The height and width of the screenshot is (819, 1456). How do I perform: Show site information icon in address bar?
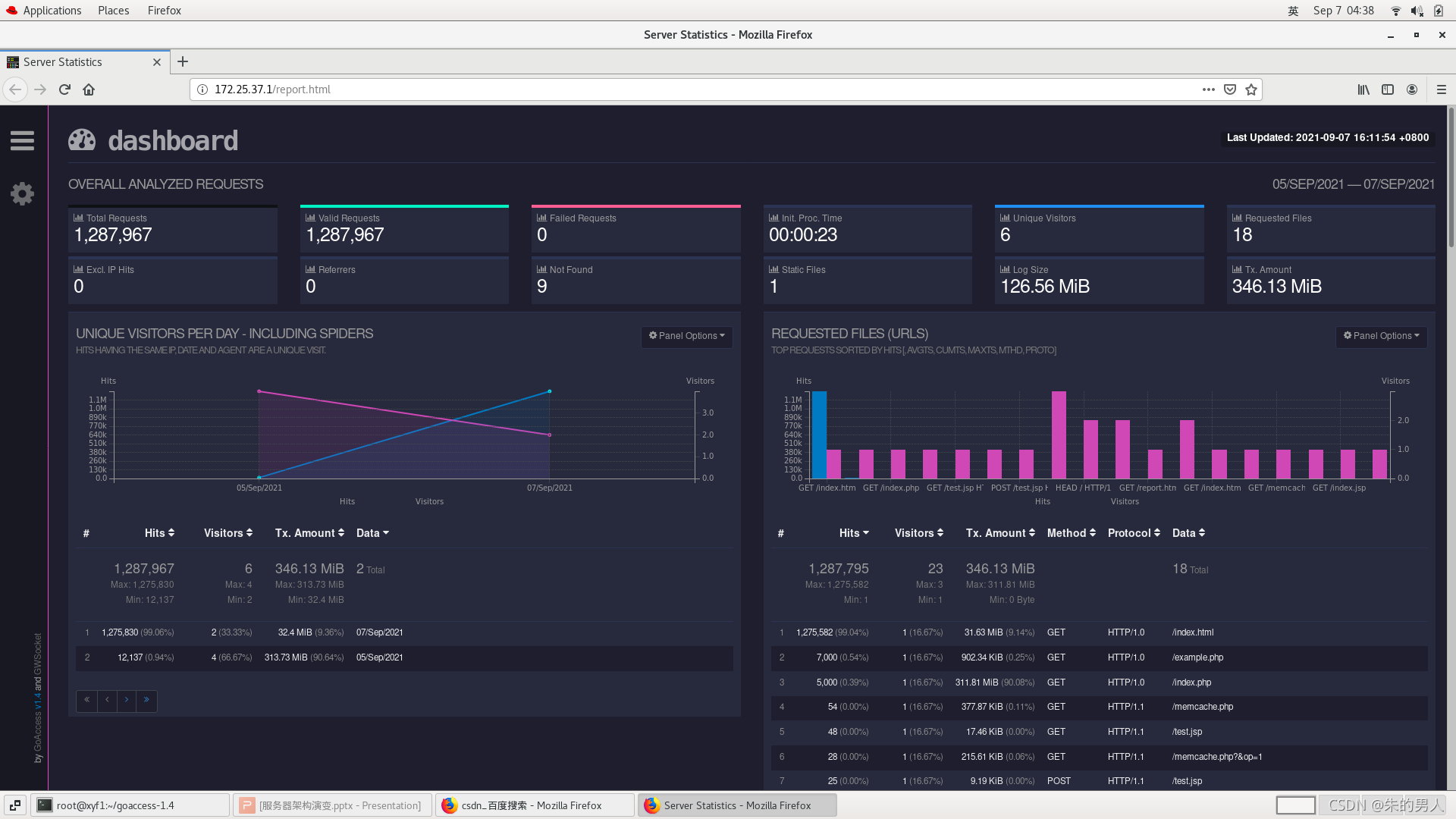pyautogui.click(x=202, y=89)
